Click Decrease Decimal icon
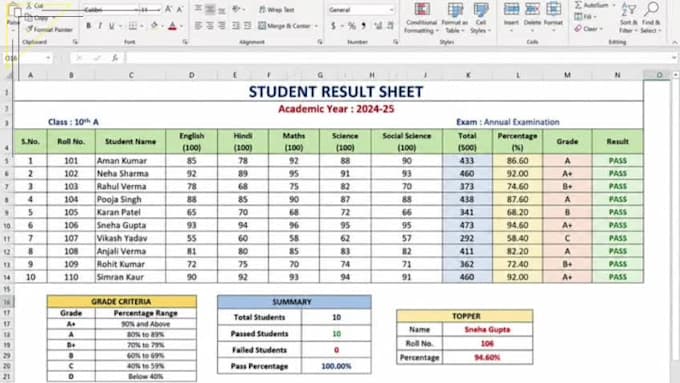 tap(390, 26)
